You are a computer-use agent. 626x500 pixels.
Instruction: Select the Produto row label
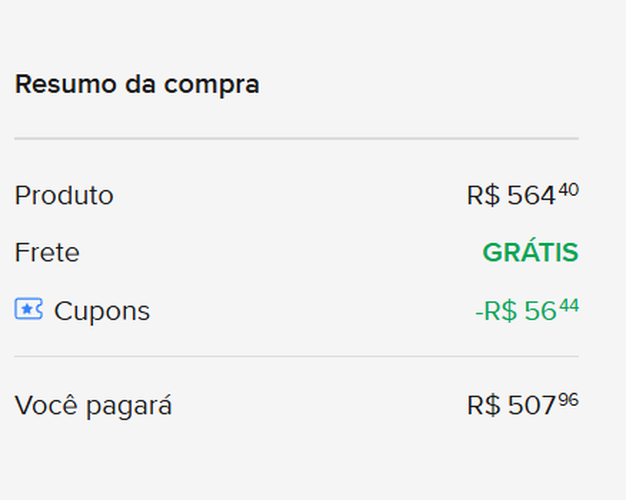point(64,196)
